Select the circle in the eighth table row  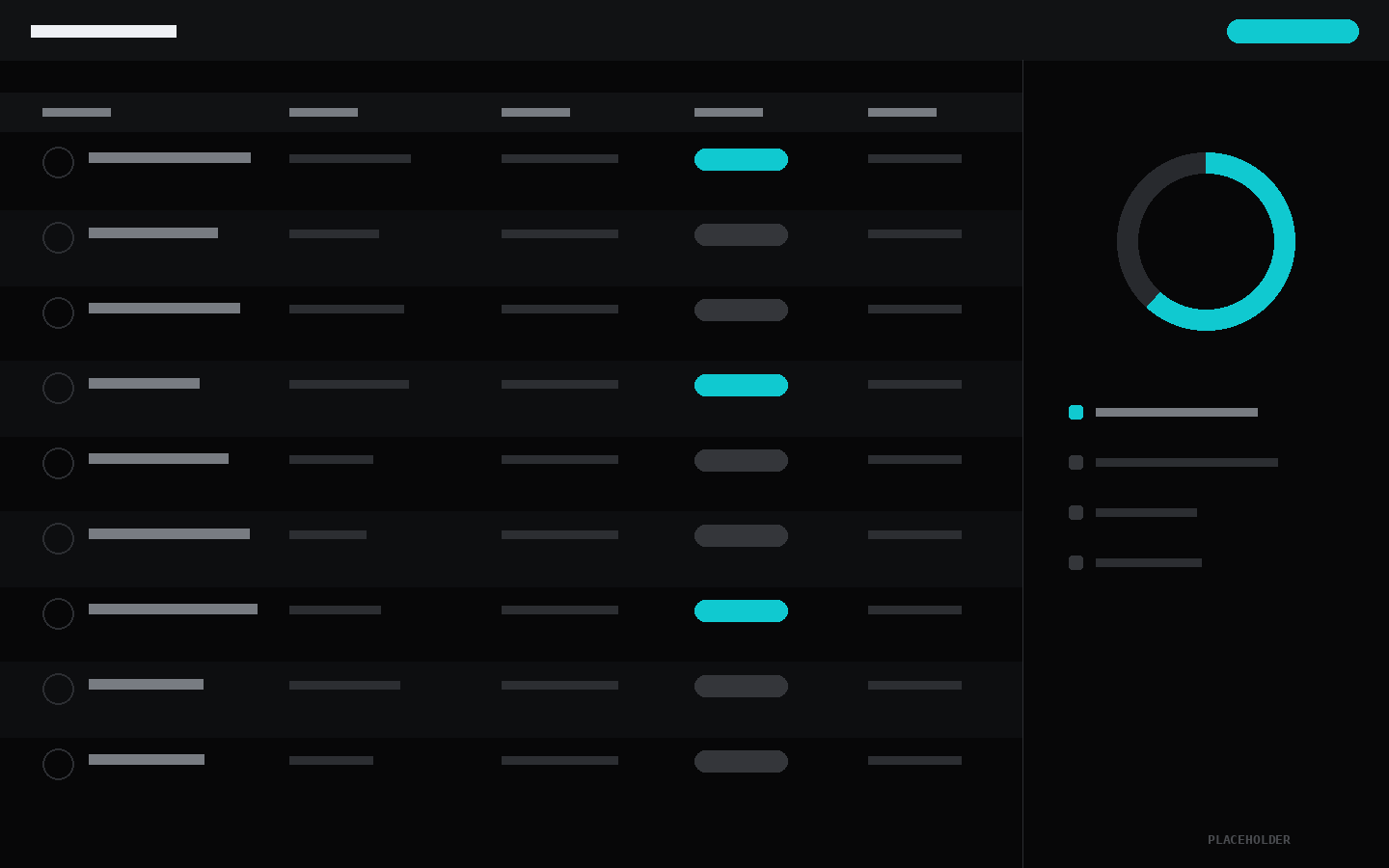pyautogui.click(x=58, y=689)
